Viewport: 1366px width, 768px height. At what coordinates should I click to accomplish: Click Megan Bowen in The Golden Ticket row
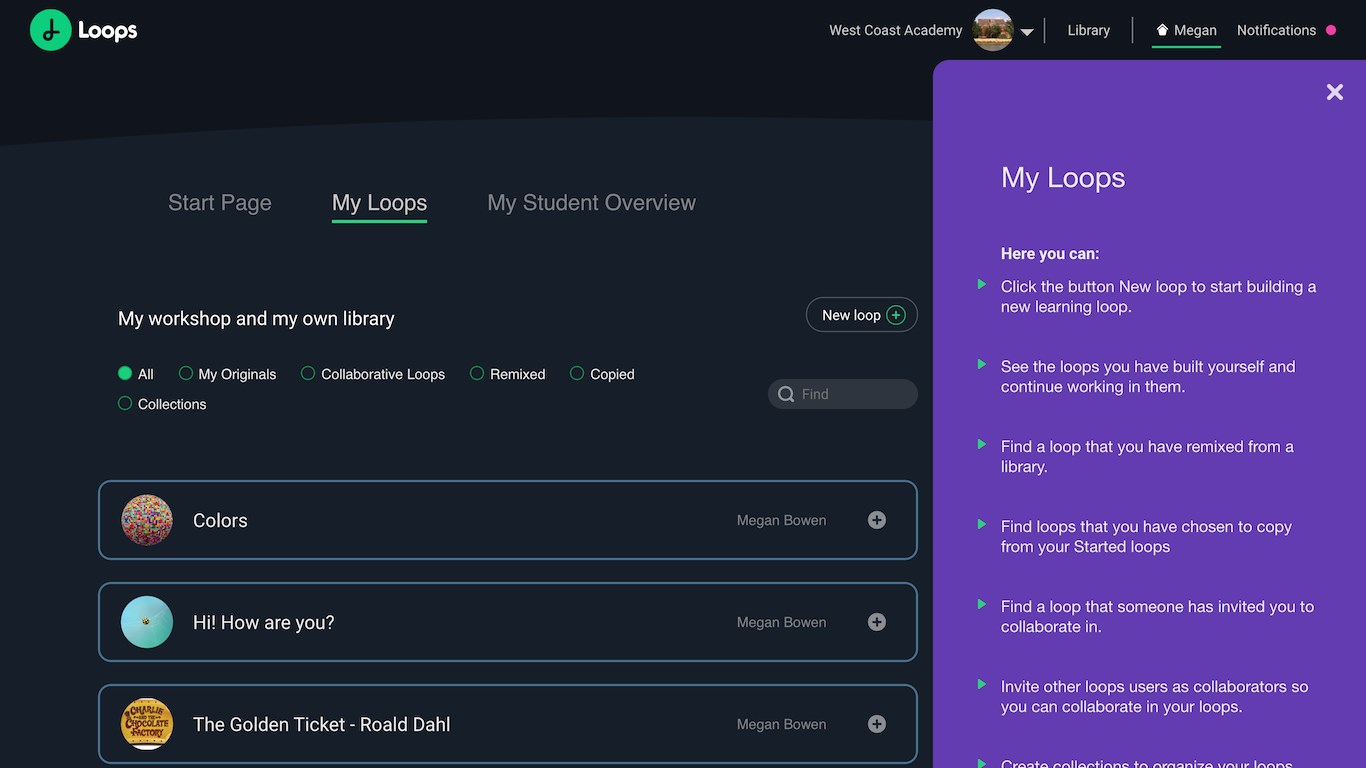pos(781,724)
